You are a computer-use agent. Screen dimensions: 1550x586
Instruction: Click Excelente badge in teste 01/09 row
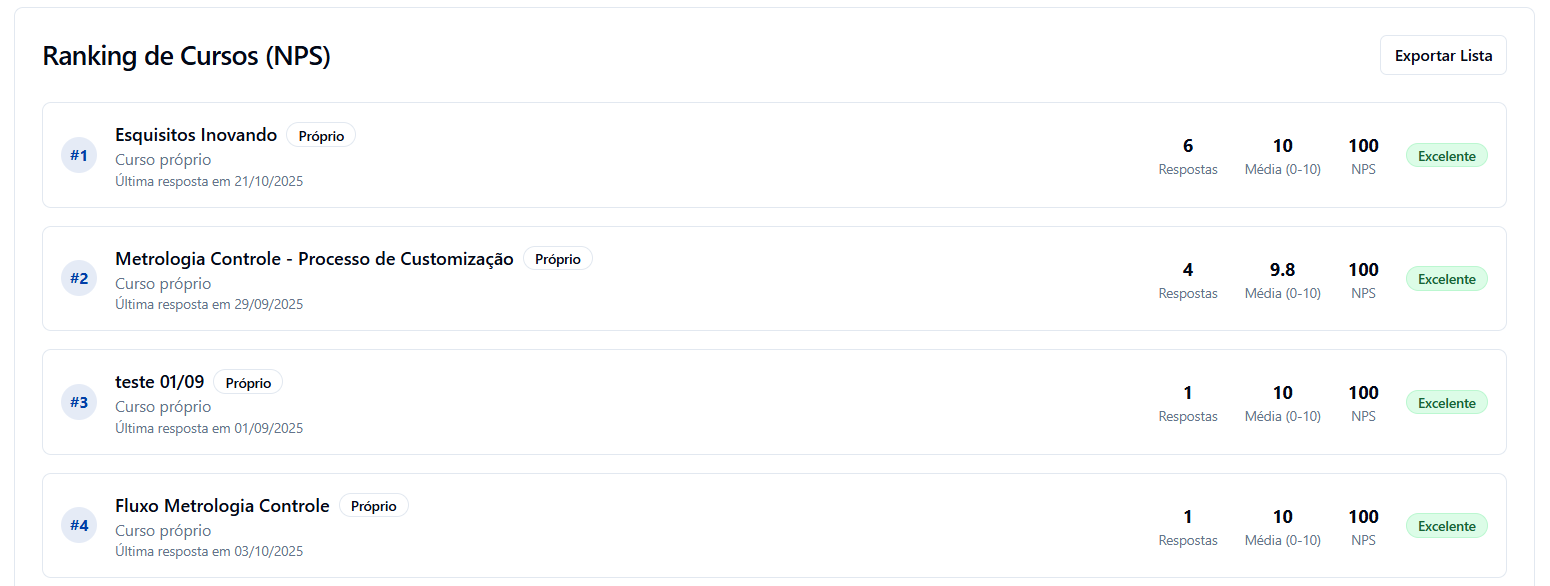coord(1446,403)
